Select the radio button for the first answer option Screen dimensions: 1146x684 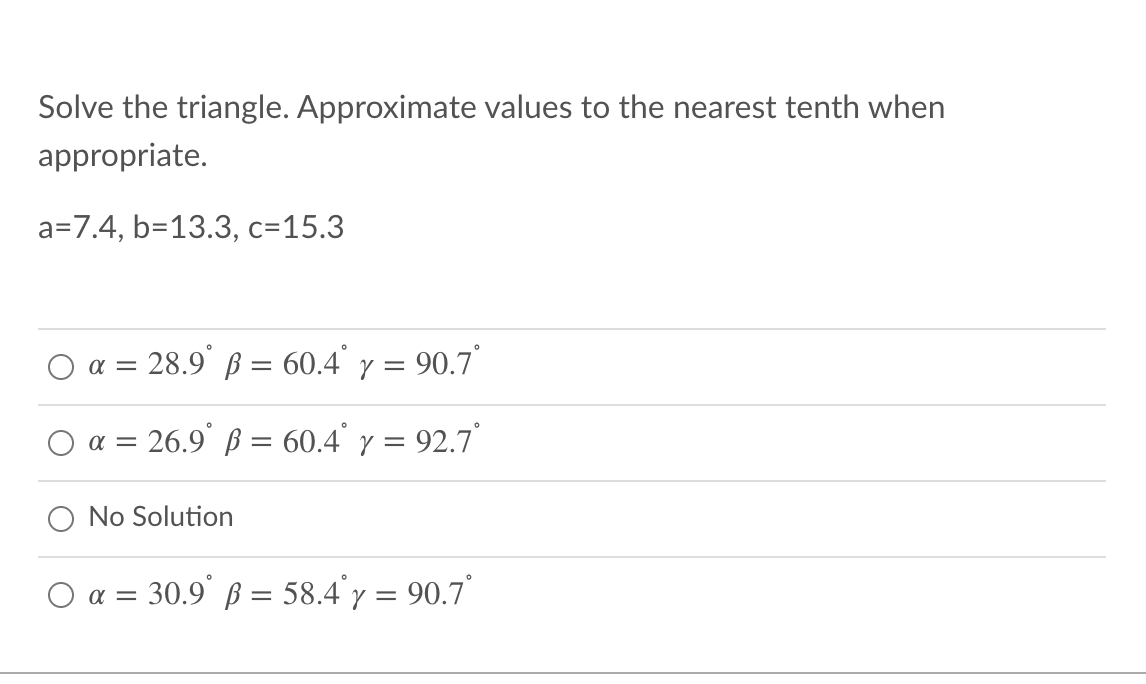pos(60,366)
